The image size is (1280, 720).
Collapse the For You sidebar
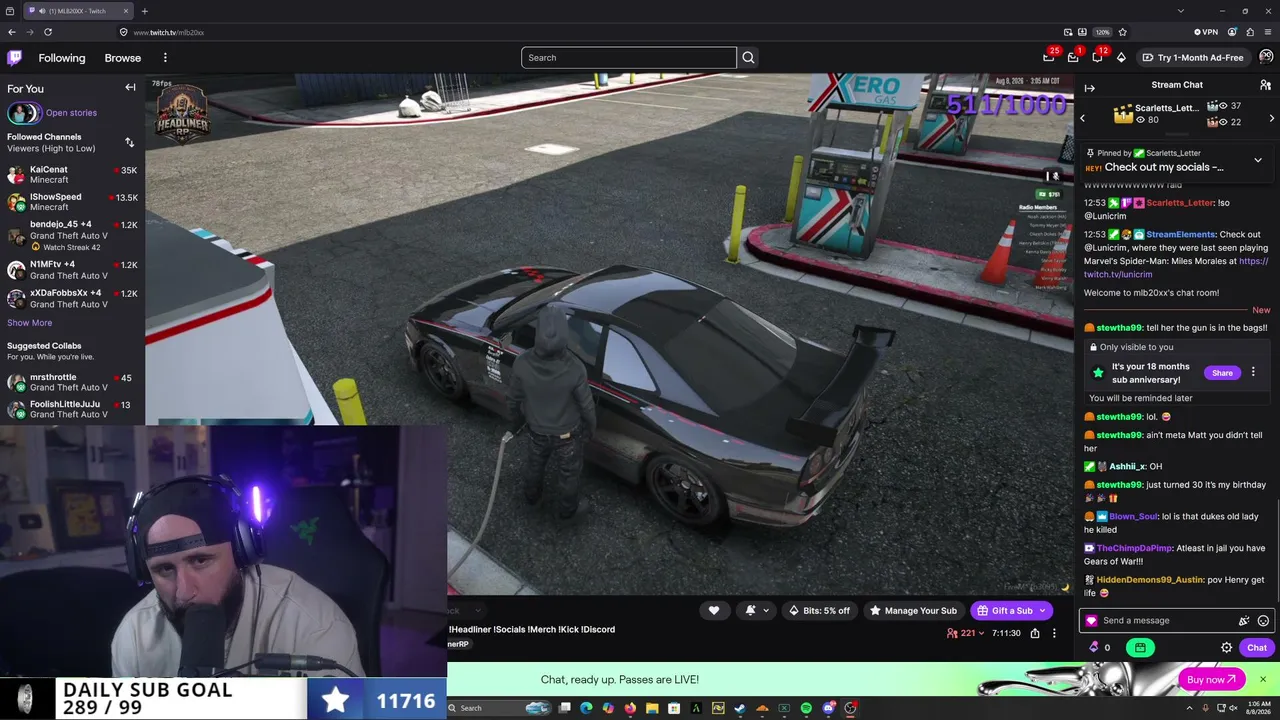pyautogui.click(x=130, y=88)
